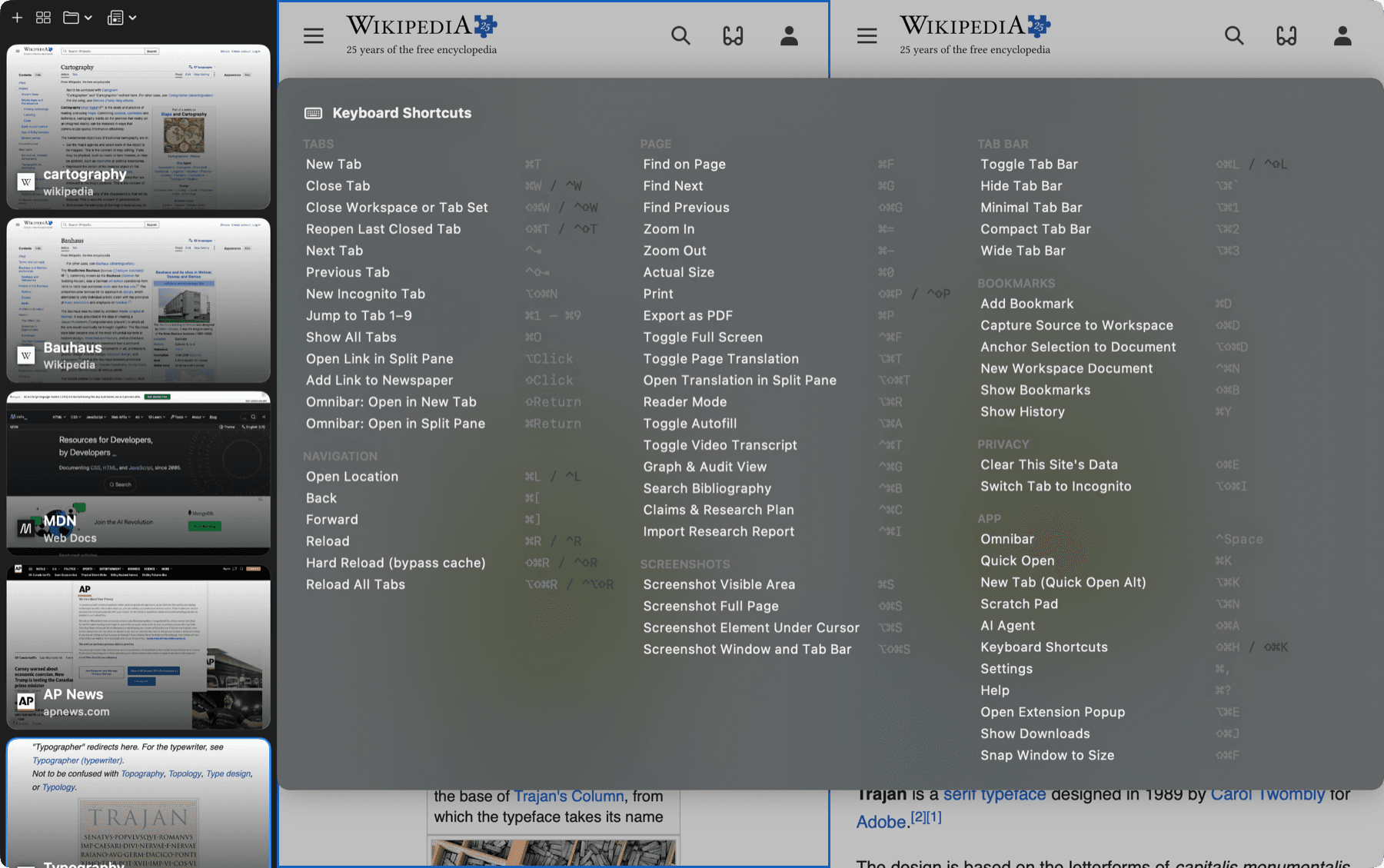Select Screenshot Full Page entry

pyautogui.click(x=797, y=605)
